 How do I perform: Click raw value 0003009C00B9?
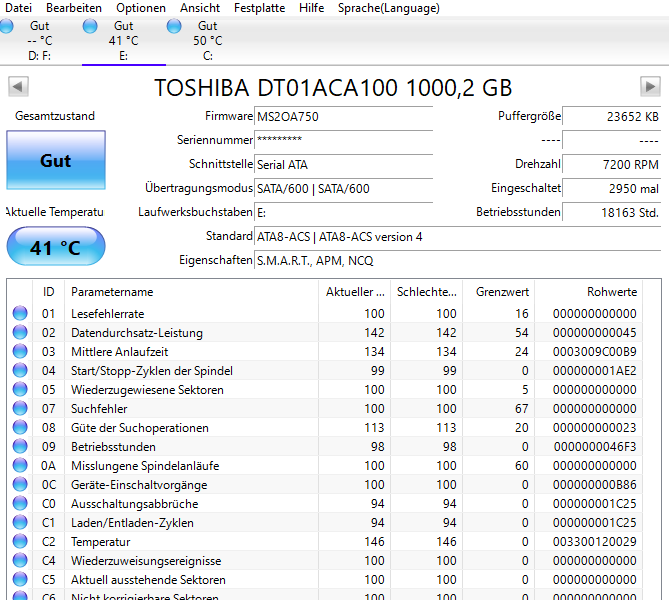point(595,352)
